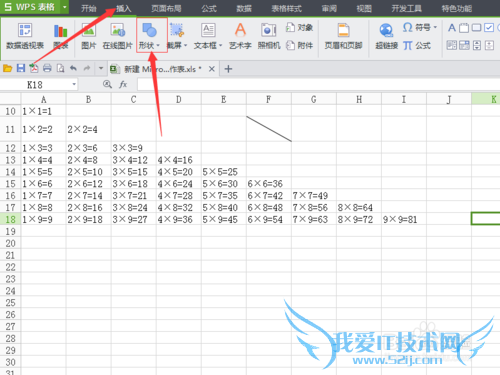This screenshot has height=375, width=500.
Task: Insert WordArt using the 艺术字 icon
Action: [x=240, y=30]
